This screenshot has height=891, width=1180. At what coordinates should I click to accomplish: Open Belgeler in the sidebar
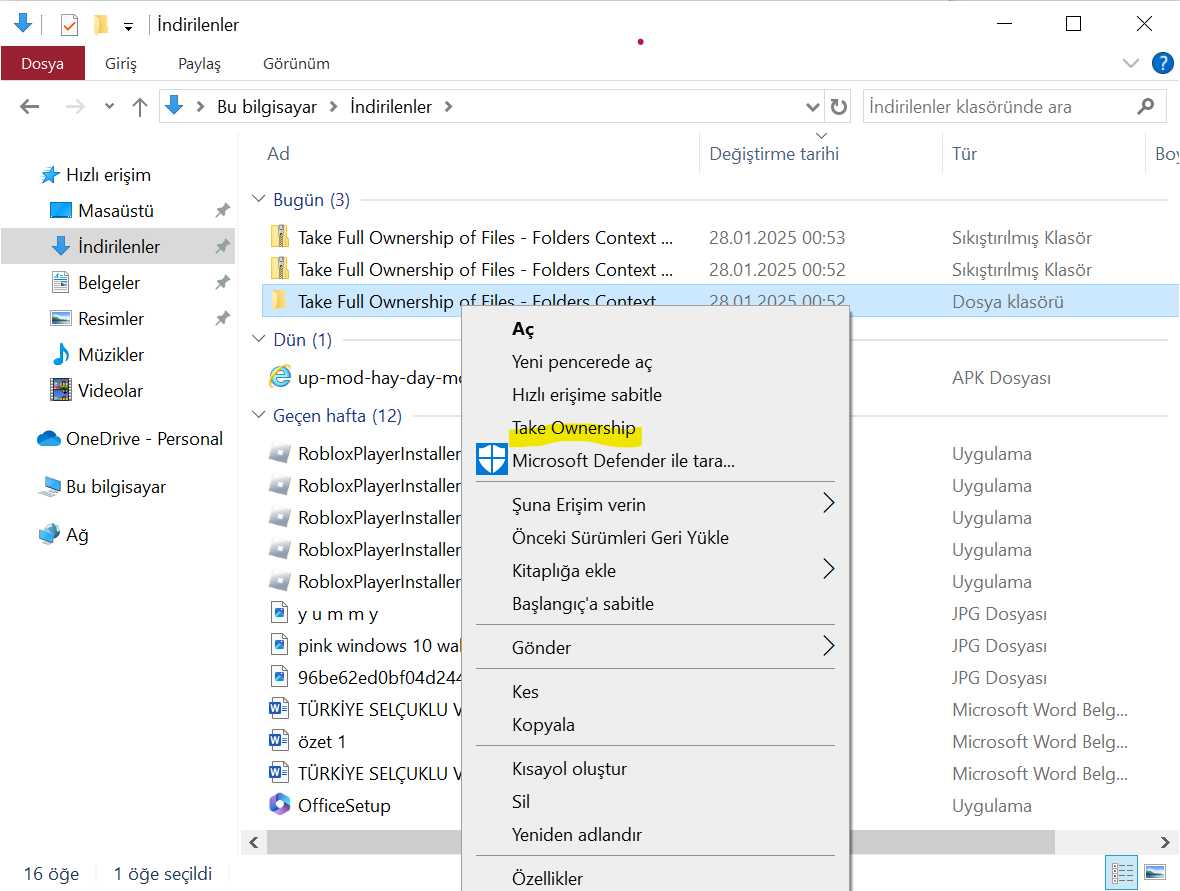pos(109,283)
